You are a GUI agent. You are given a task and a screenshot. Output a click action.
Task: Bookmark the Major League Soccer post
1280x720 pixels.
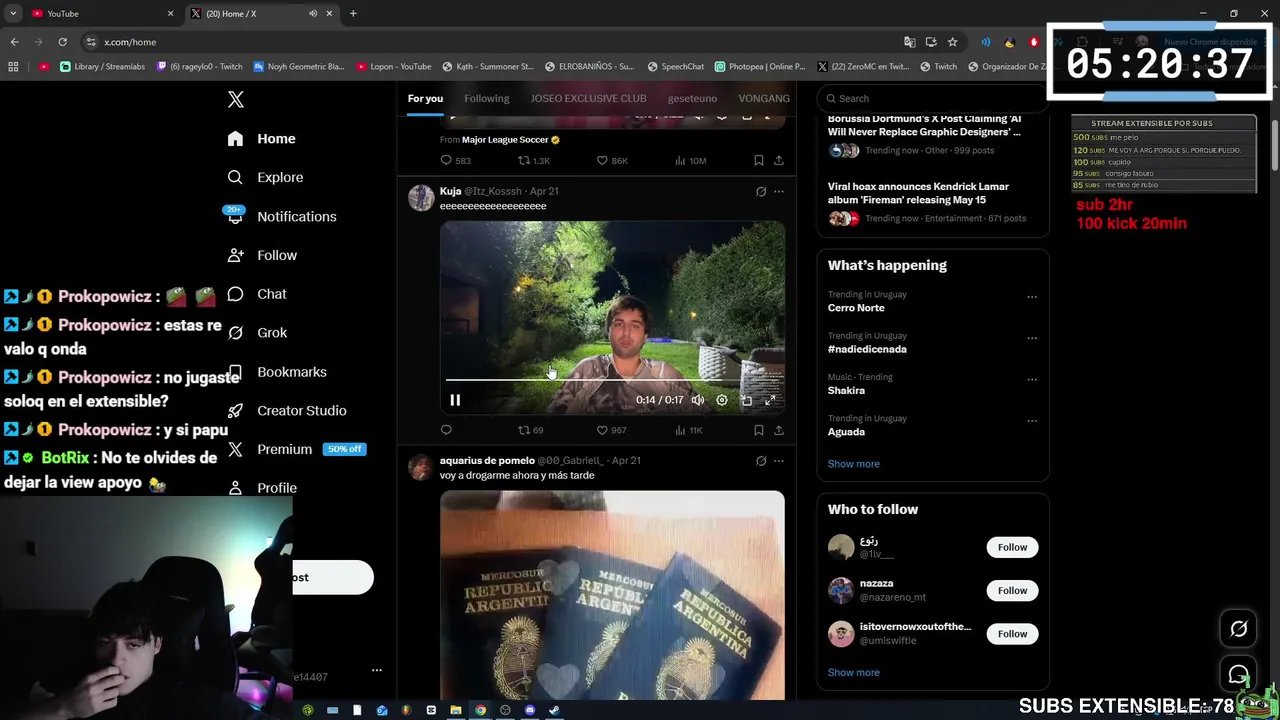tap(758, 160)
